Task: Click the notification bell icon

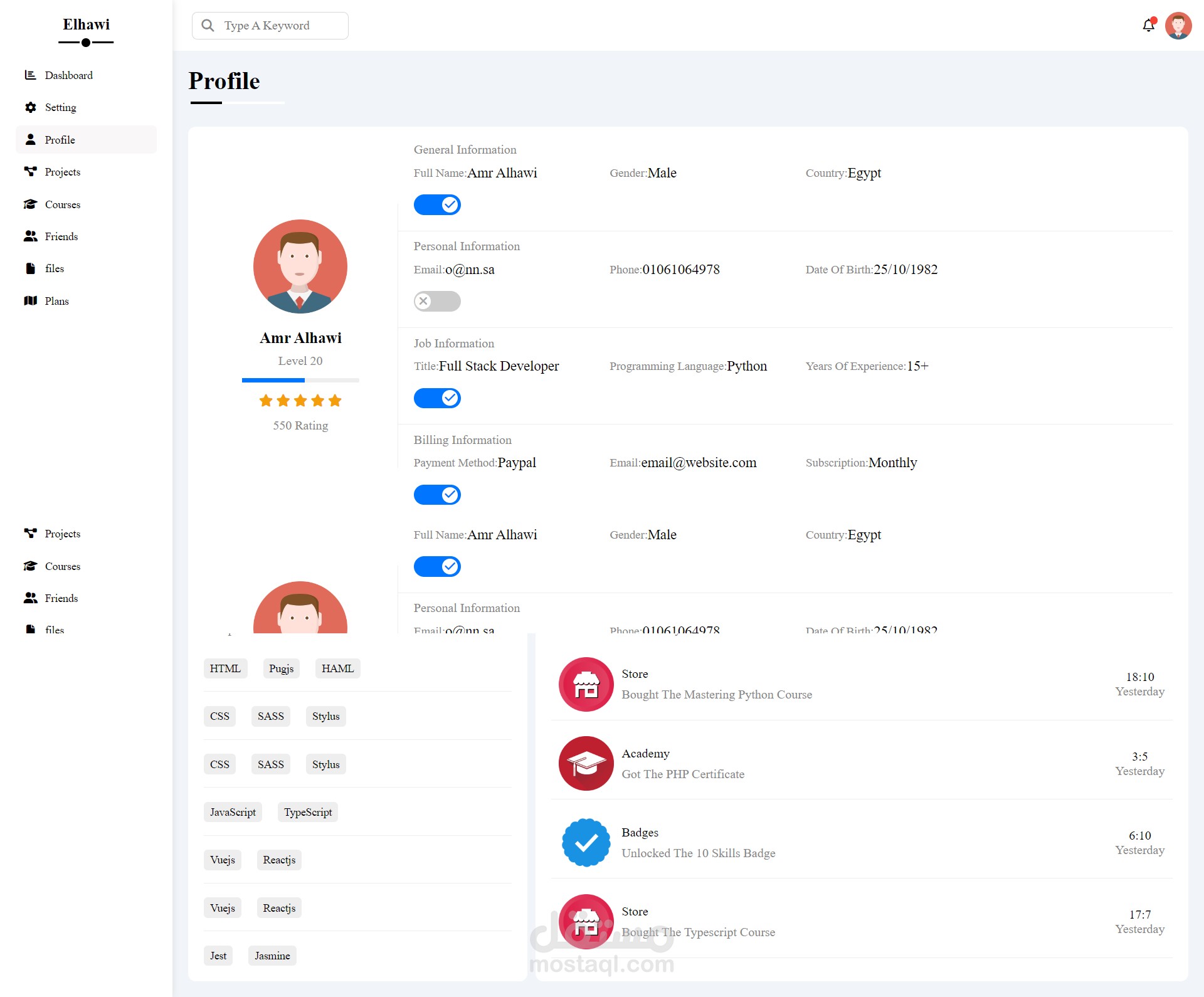Action: click(1148, 26)
